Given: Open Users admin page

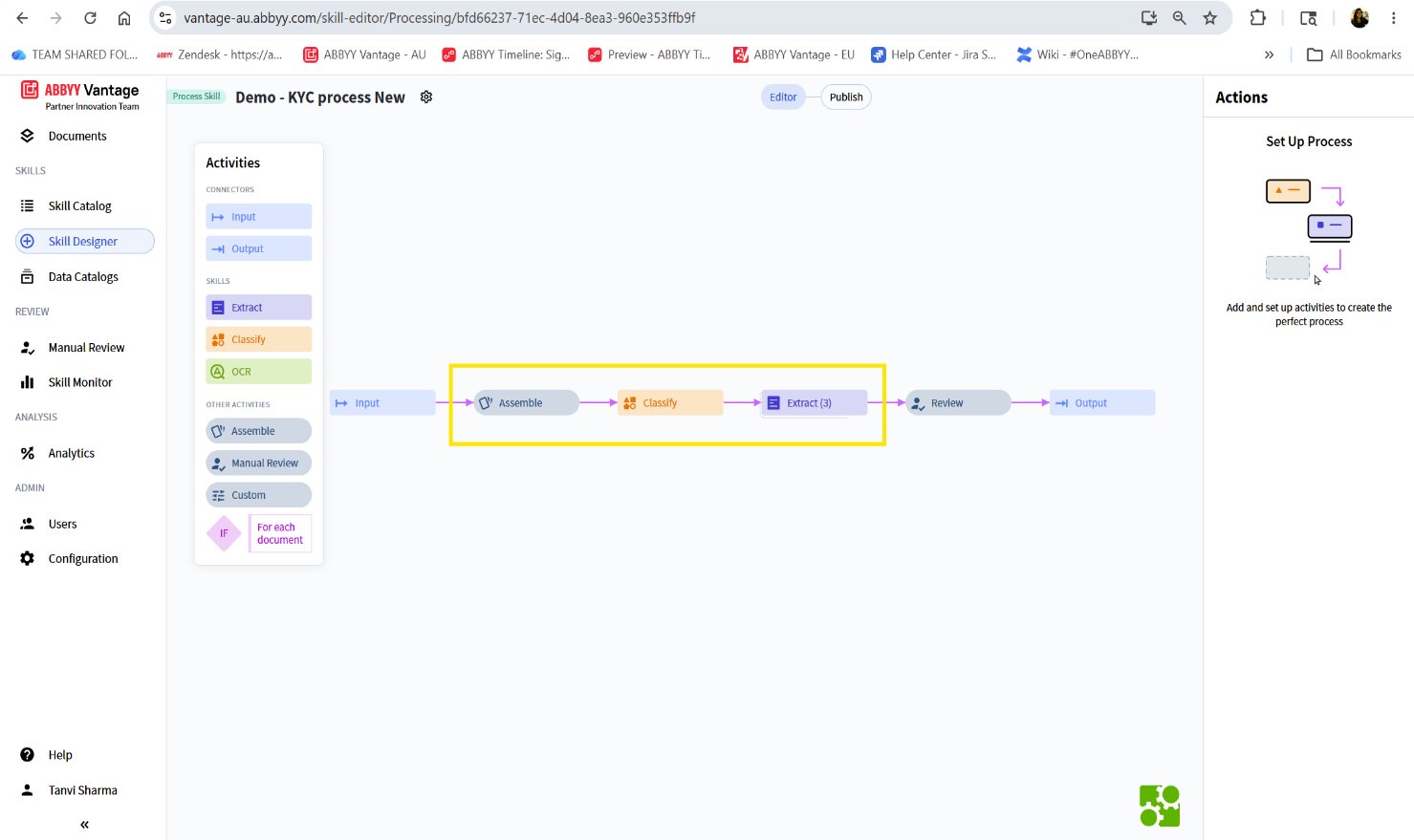Looking at the screenshot, I should tap(63, 524).
